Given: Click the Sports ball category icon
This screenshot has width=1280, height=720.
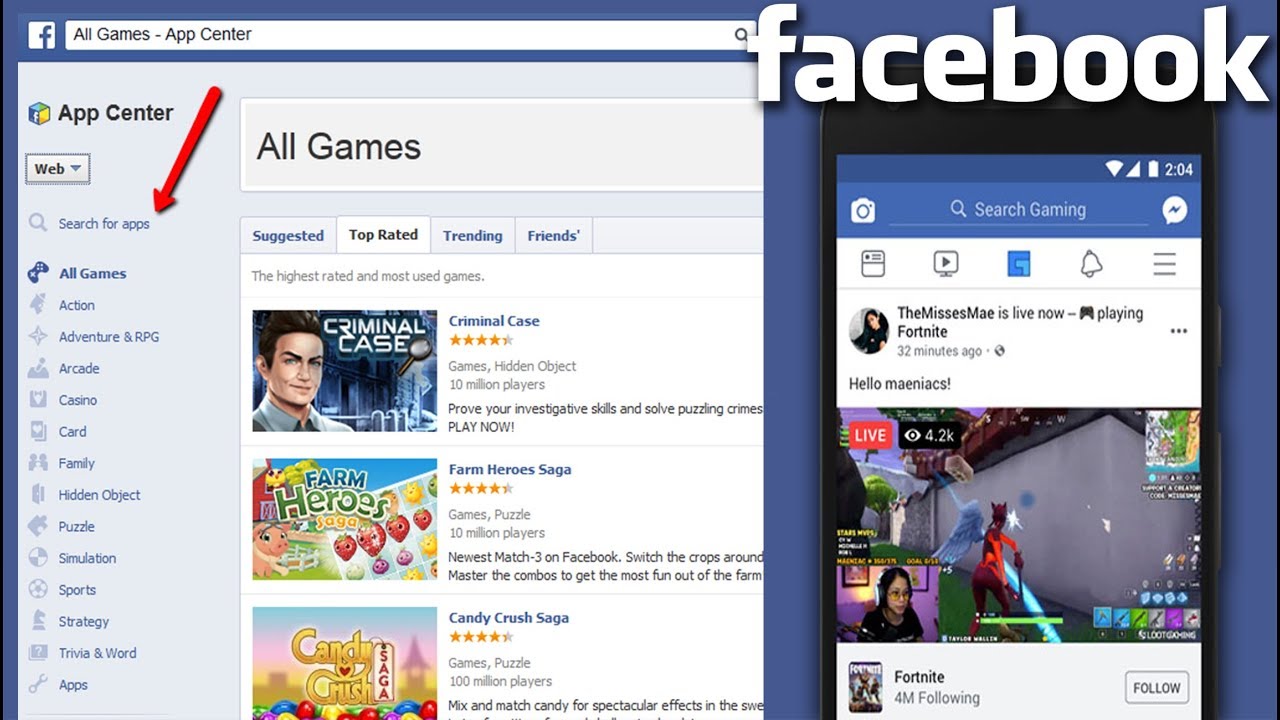Looking at the screenshot, I should (x=38, y=589).
